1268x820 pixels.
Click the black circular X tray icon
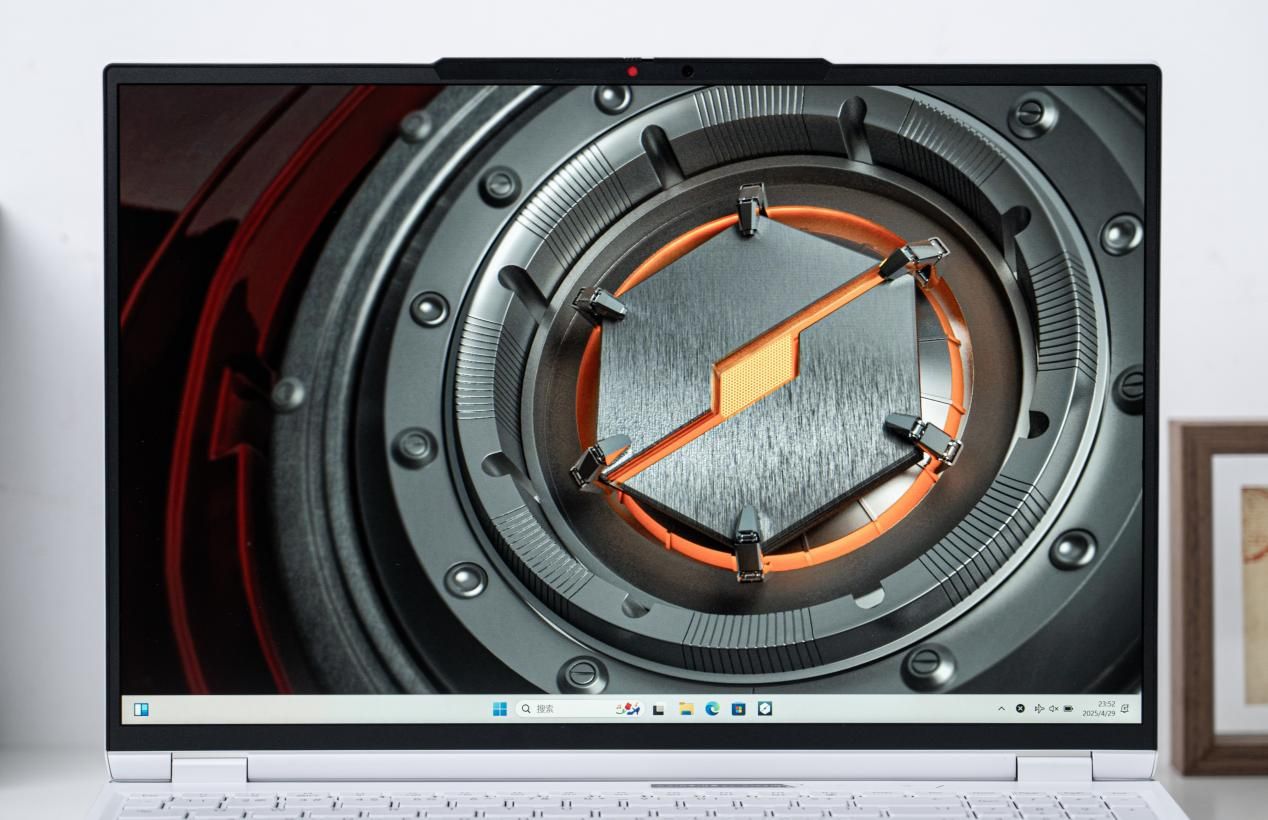pos(1020,709)
